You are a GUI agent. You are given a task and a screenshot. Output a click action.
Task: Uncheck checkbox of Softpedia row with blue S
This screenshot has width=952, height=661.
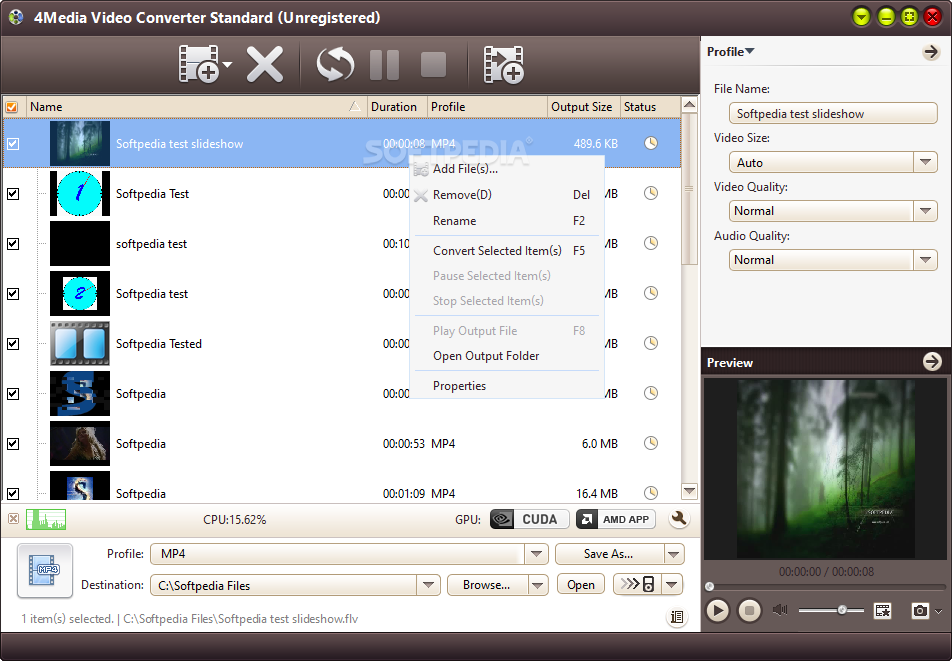(x=13, y=394)
